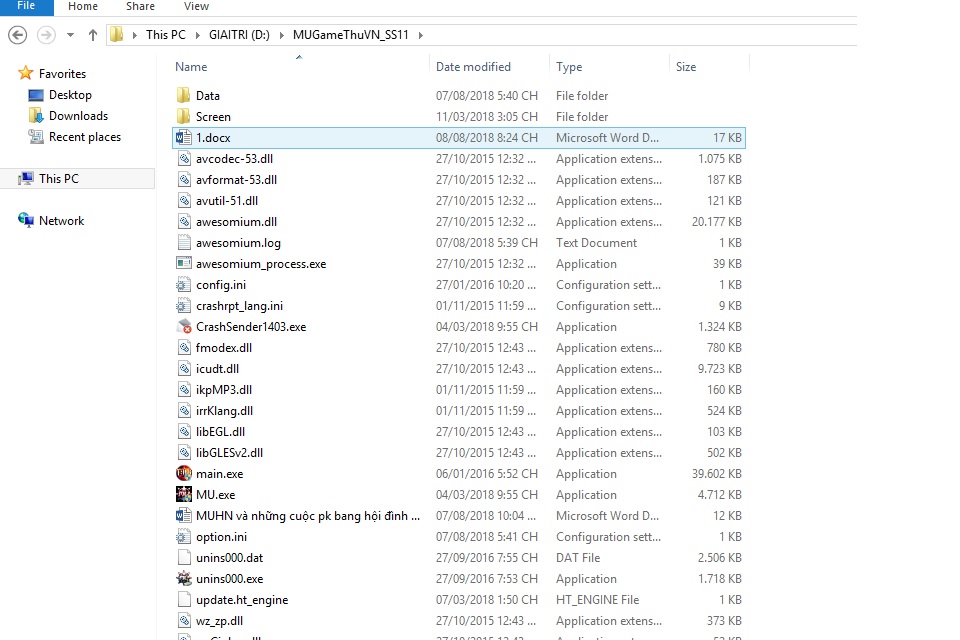Click the Back navigation arrow
Screen dimensions: 960x640
coord(18,35)
